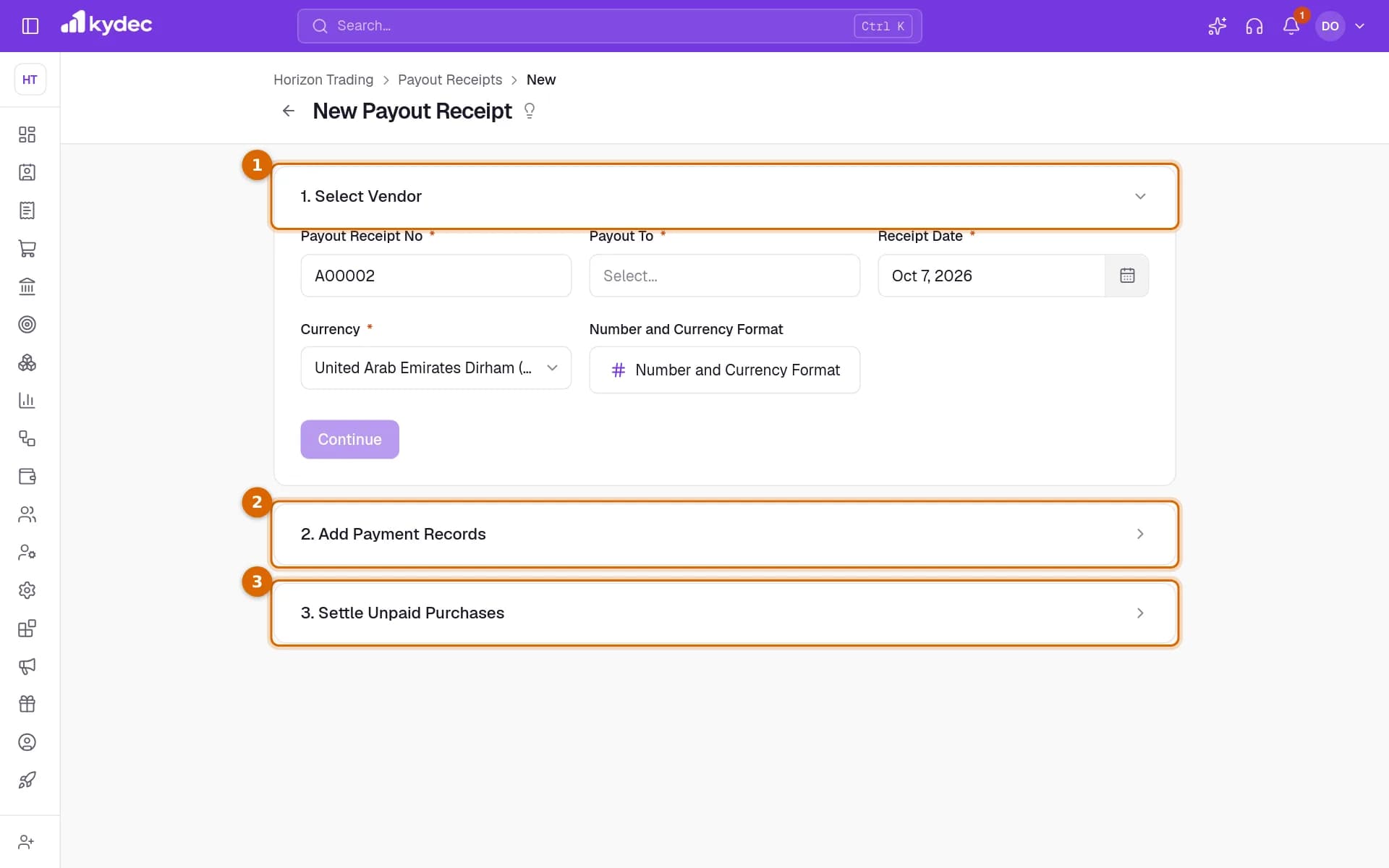Viewport: 1389px width, 868px height.
Task: Open the megaphone marketing icon
Action: click(27, 666)
